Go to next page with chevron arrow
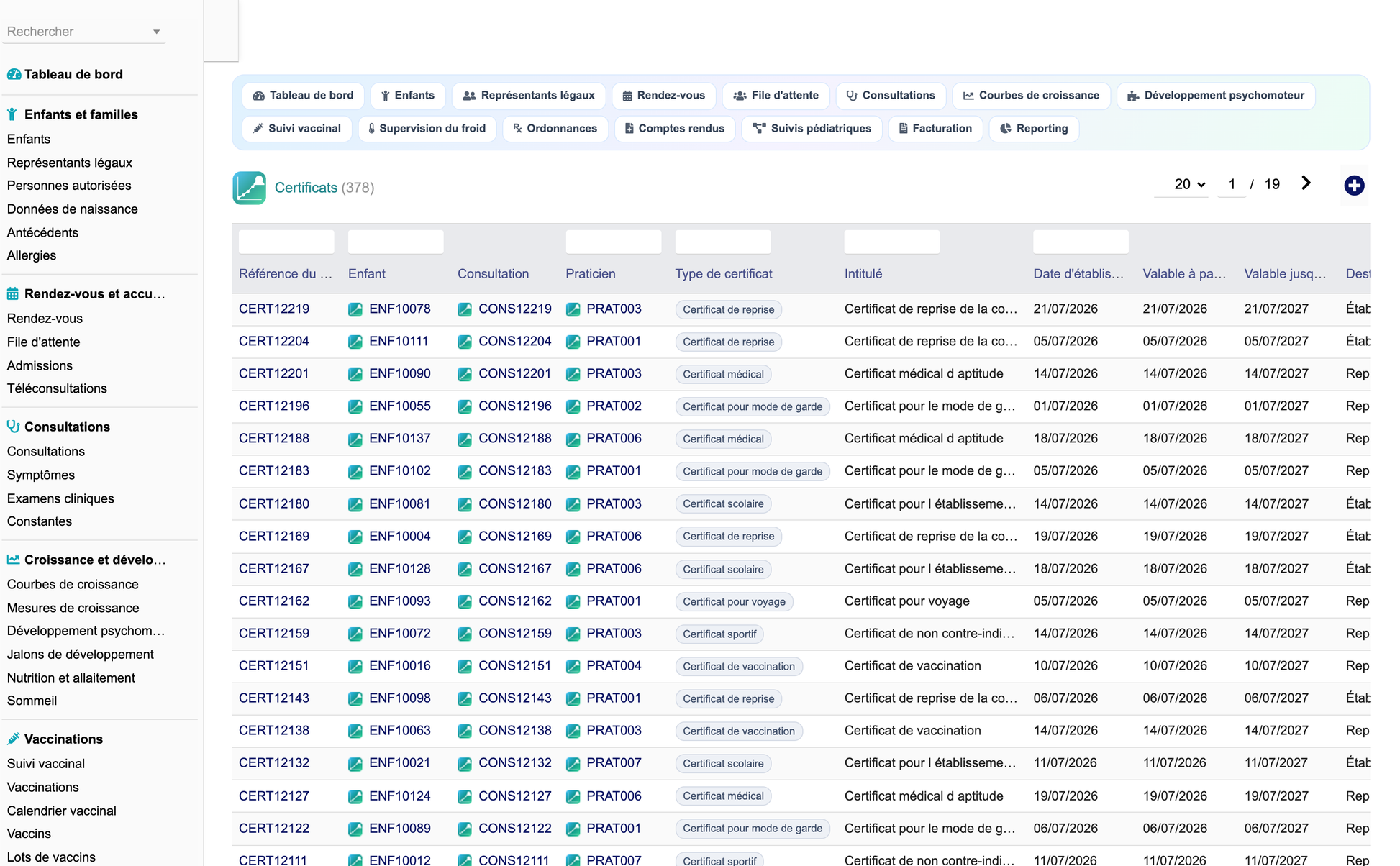 [1306, 183]
